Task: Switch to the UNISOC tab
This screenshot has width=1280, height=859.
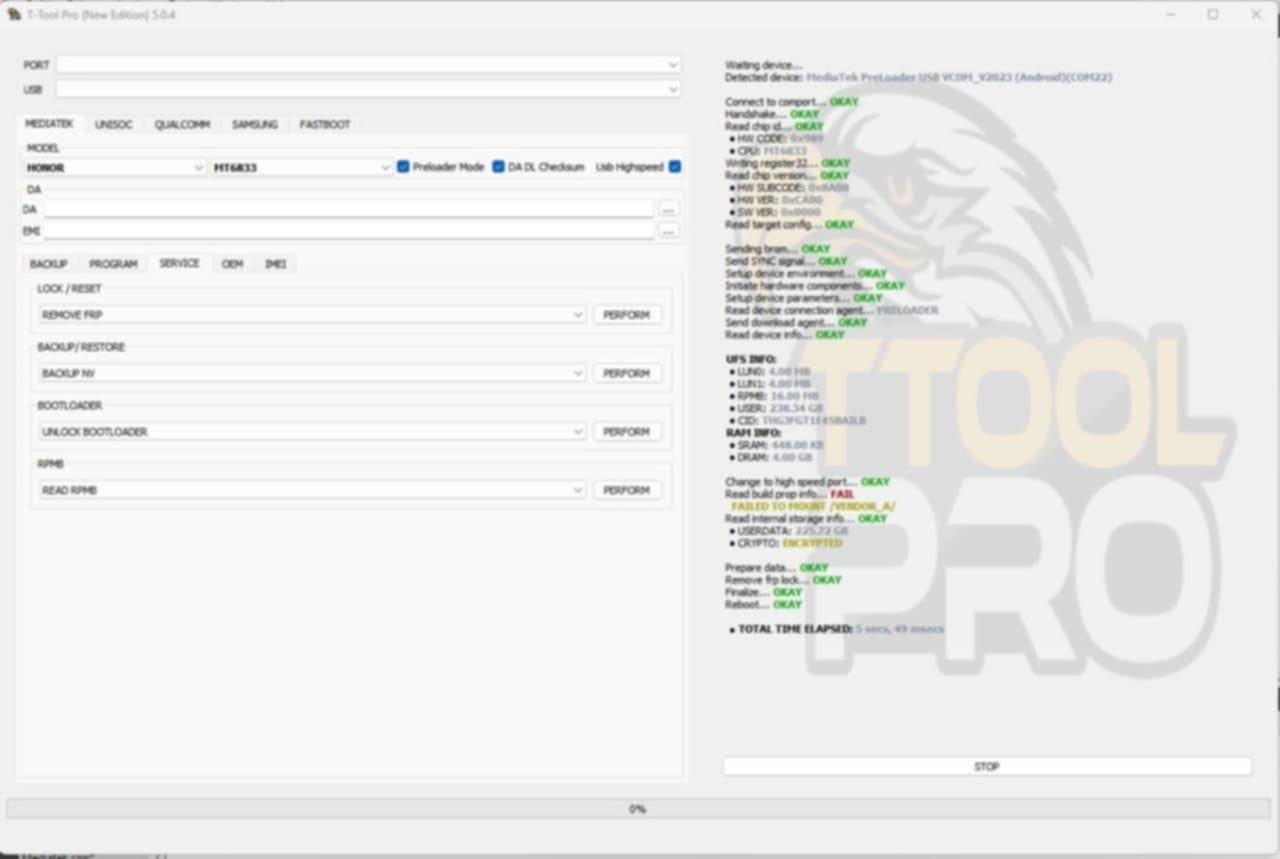Action: tap(114, 125)
